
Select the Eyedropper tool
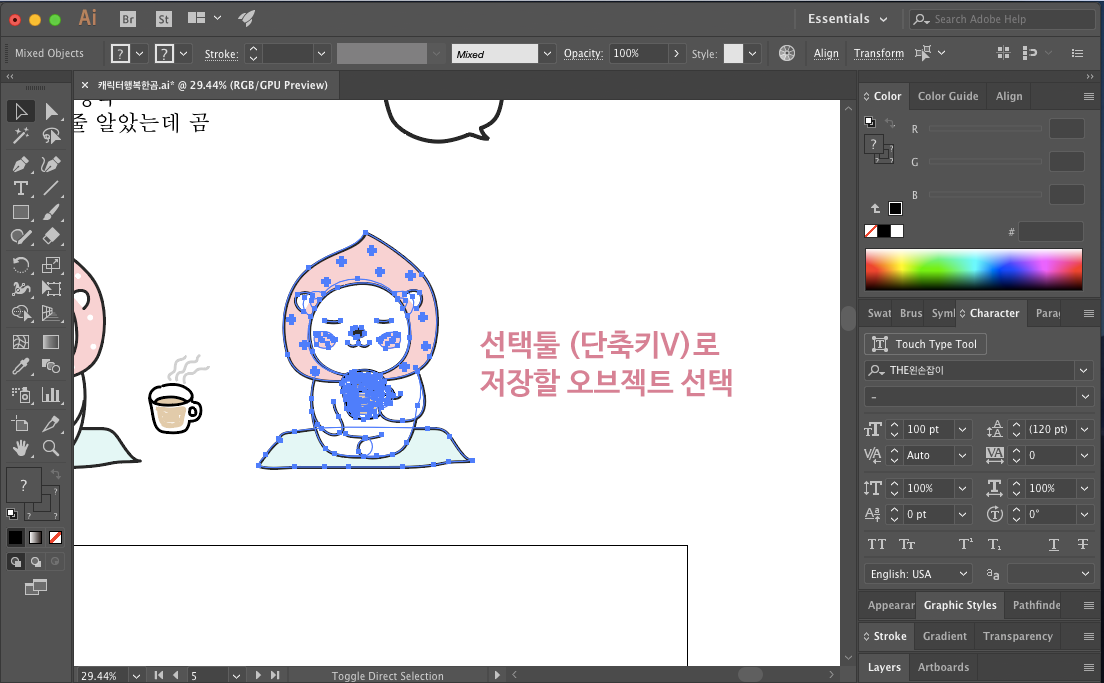(x=20, y=366)
